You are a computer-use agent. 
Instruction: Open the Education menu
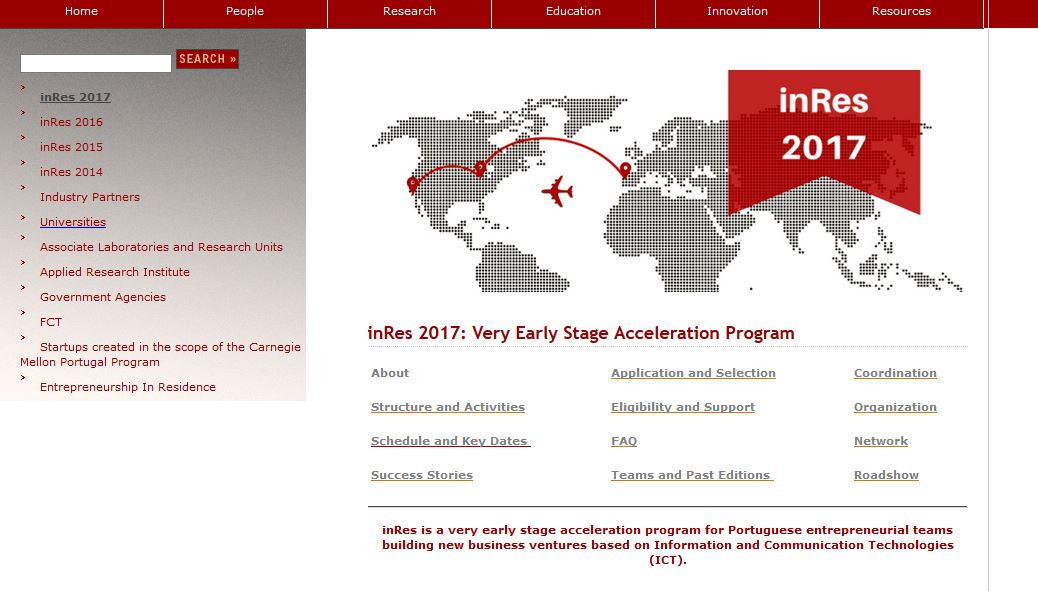pyautogui.click(x=573, y=11)
